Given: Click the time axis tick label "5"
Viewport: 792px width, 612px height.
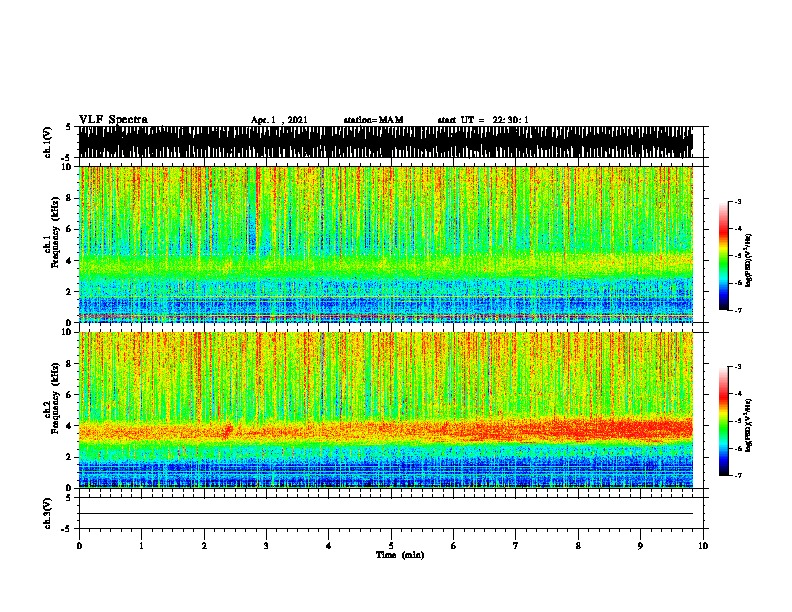Looking at the screenshot, I should pos(391,546).
